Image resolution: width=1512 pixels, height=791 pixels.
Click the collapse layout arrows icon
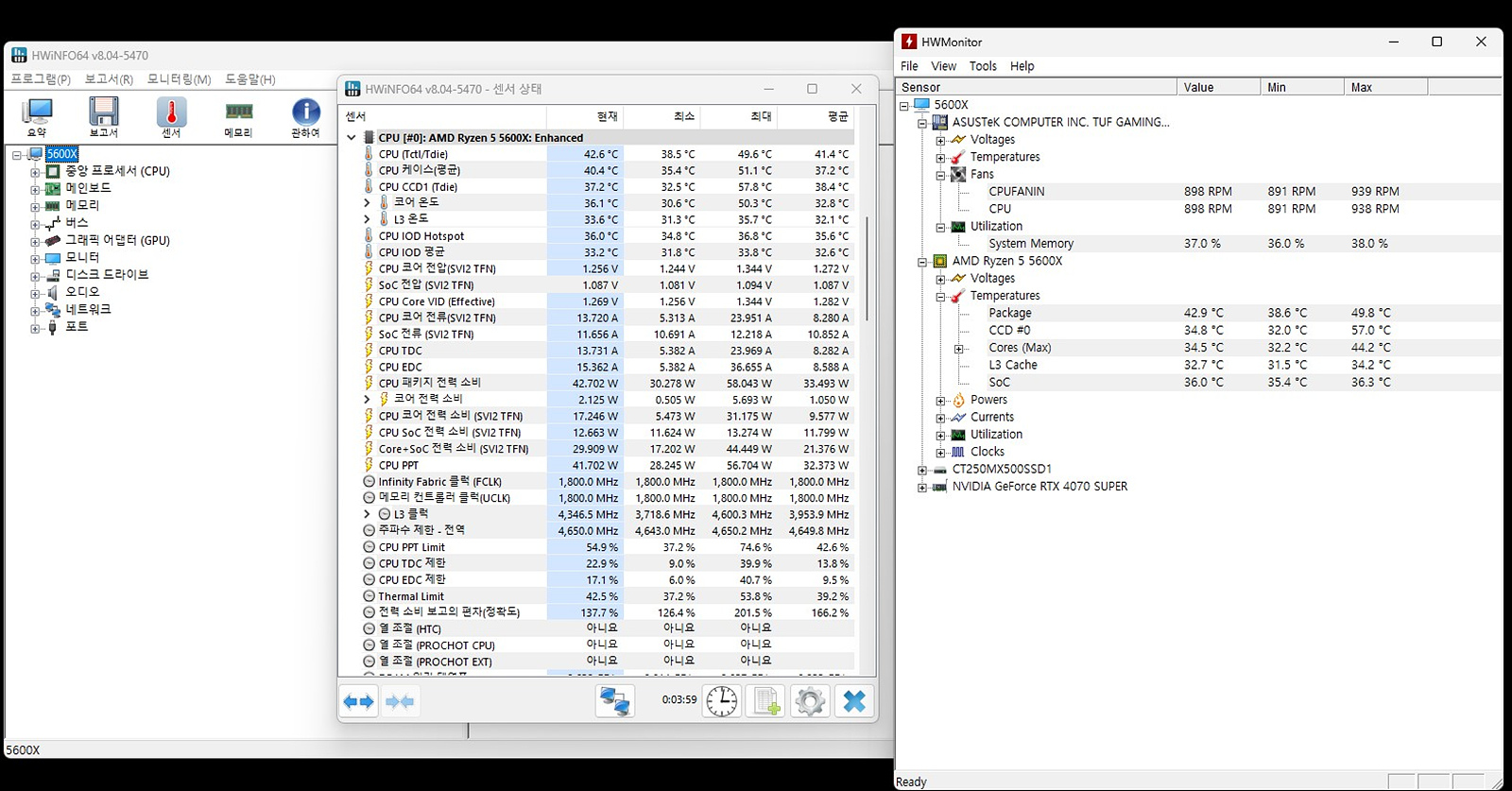pos(400,701)
